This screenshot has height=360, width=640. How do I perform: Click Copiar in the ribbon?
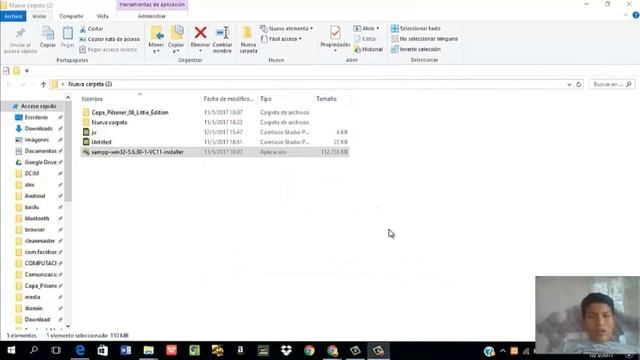tap(48, 37)
